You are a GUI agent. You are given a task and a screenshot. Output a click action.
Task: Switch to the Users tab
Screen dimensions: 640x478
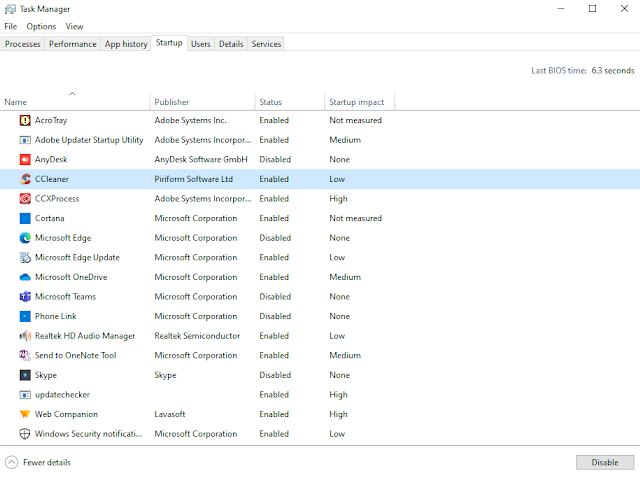pyautogui.click(x=200, y=44)
